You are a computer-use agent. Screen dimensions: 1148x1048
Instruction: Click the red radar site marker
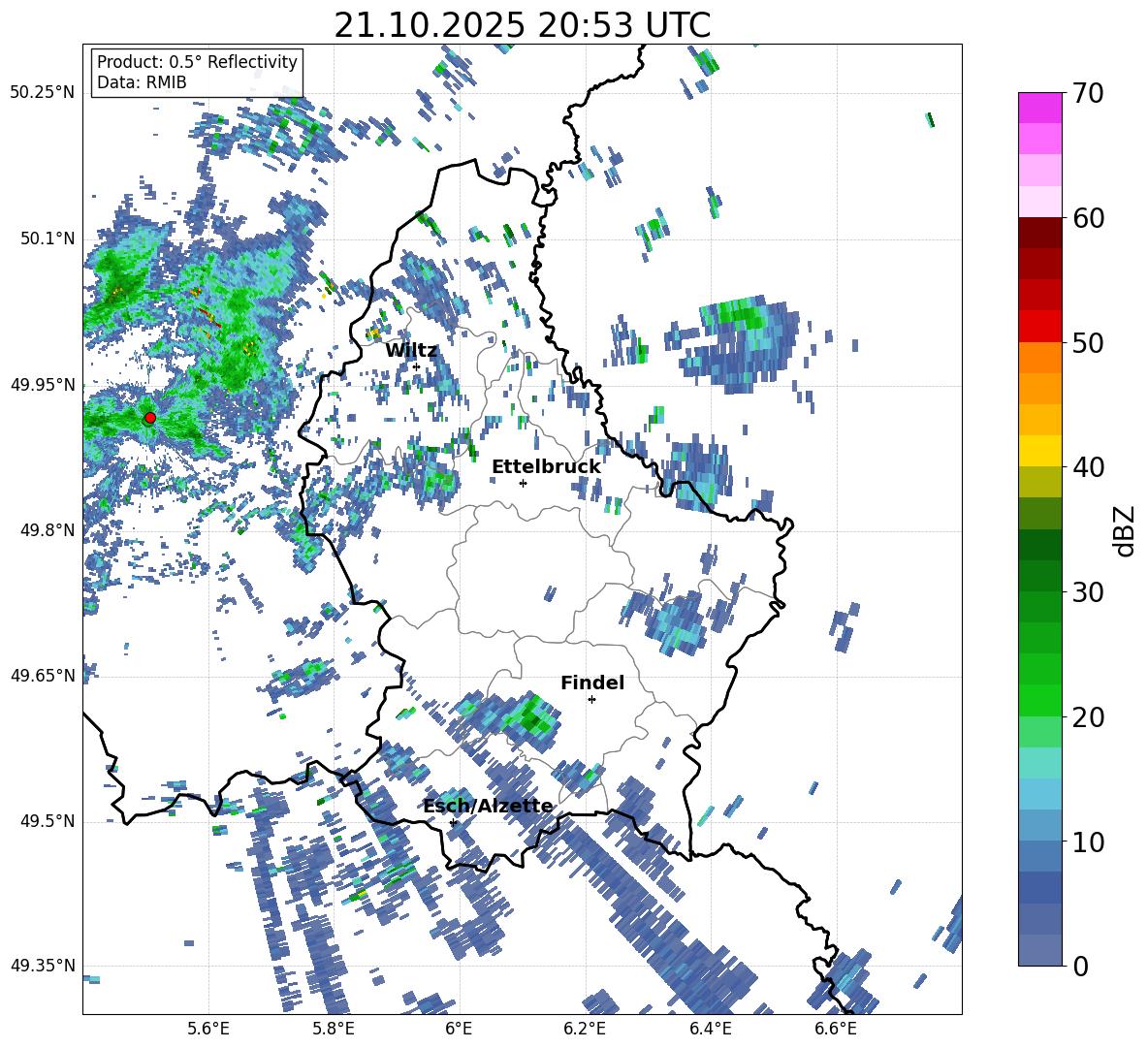point(149,418)
